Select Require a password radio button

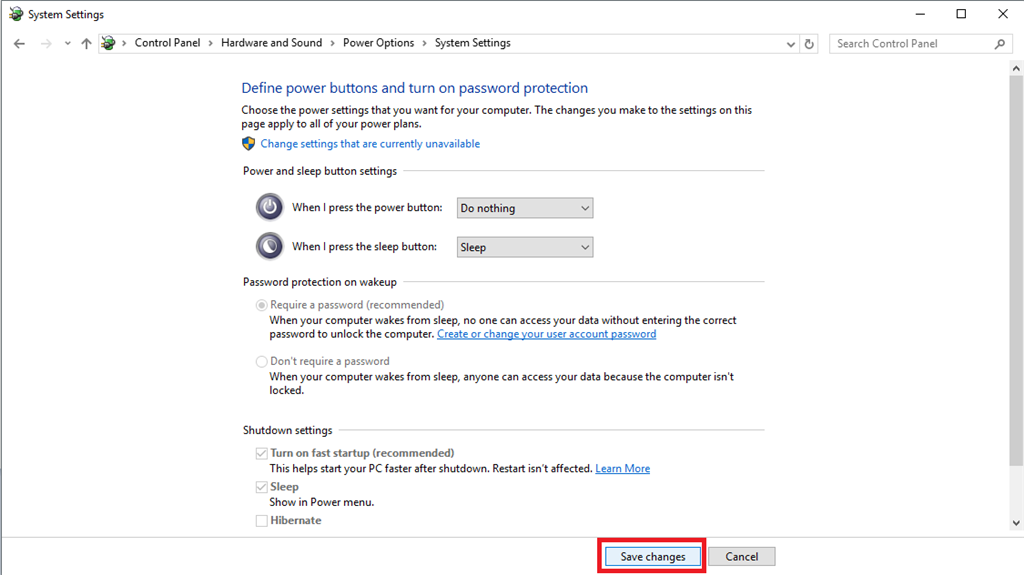tap(261, 305)
